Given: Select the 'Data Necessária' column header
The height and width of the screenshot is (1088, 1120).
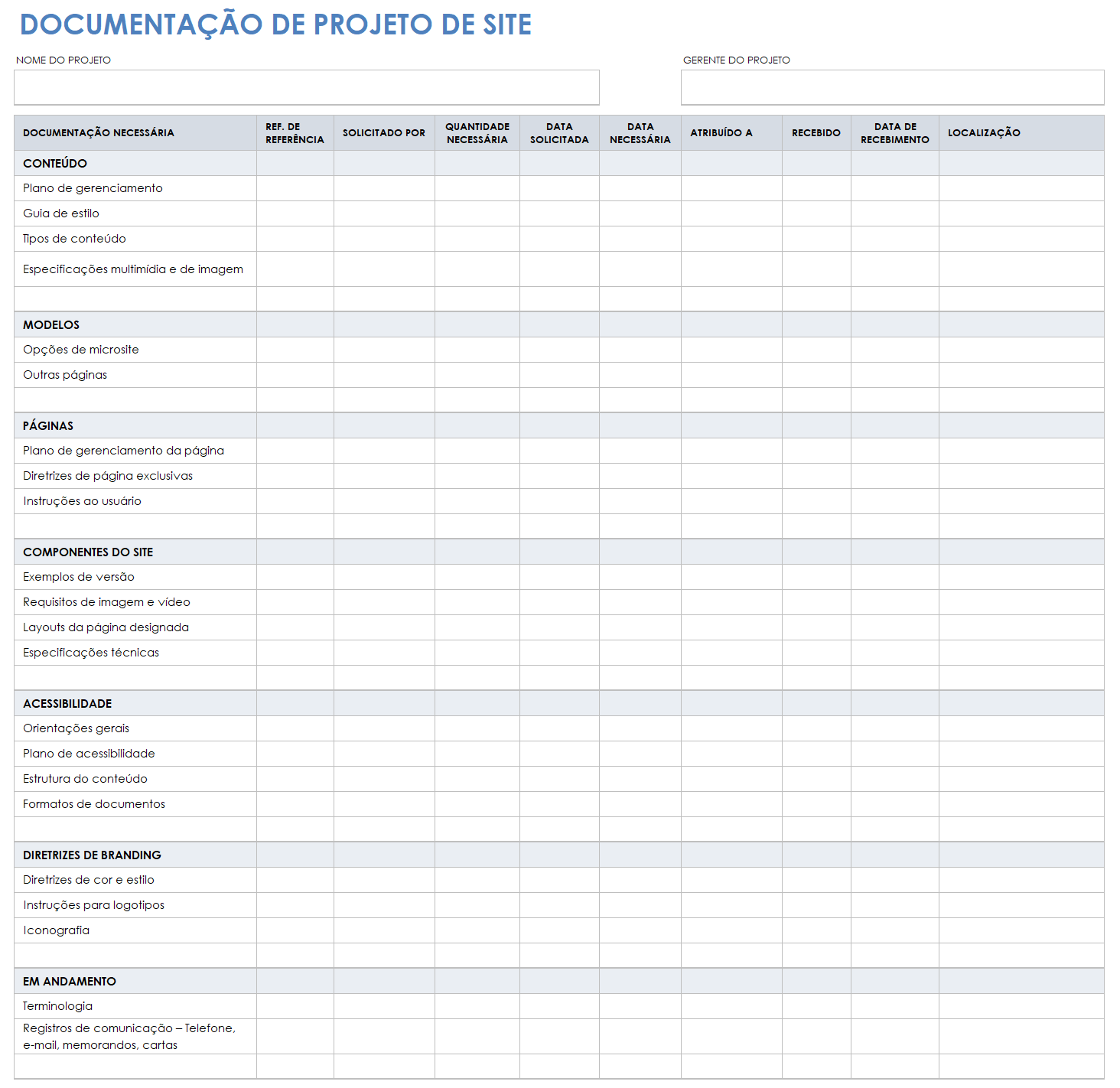Looking at the screenshot, I should point(640,133).
